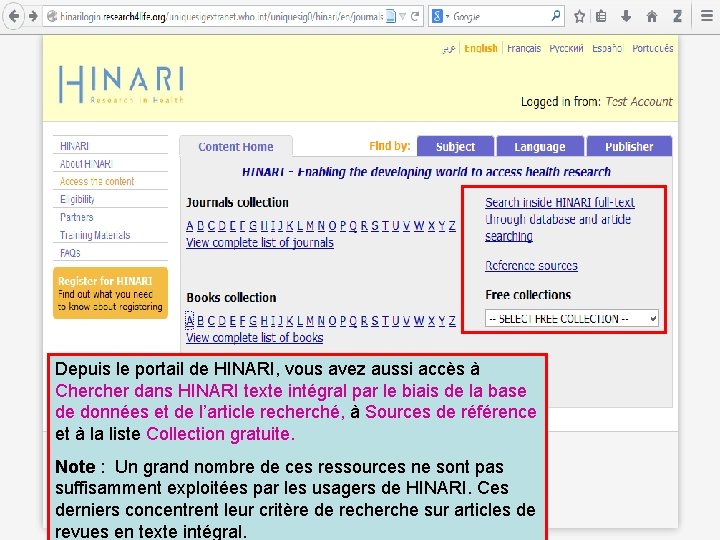Switch language to Português
The image size is (720, 540).
pyautogui.click(x=652, y=48)
